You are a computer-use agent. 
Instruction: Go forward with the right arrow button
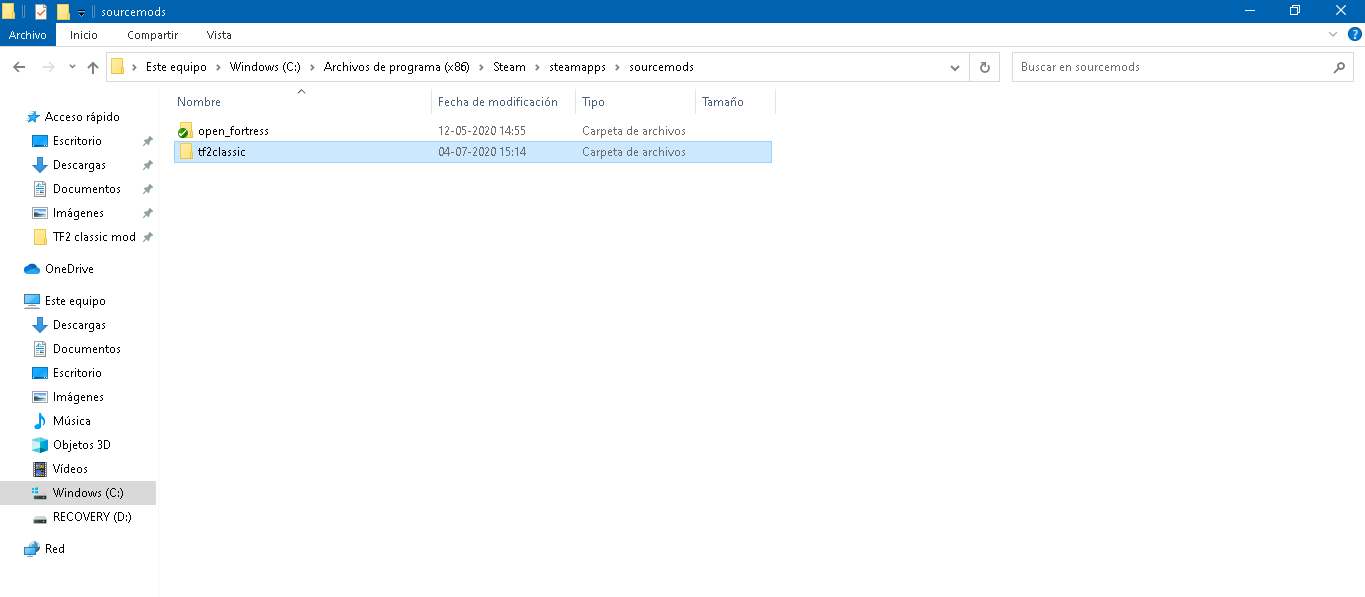(x=48, y=67)
